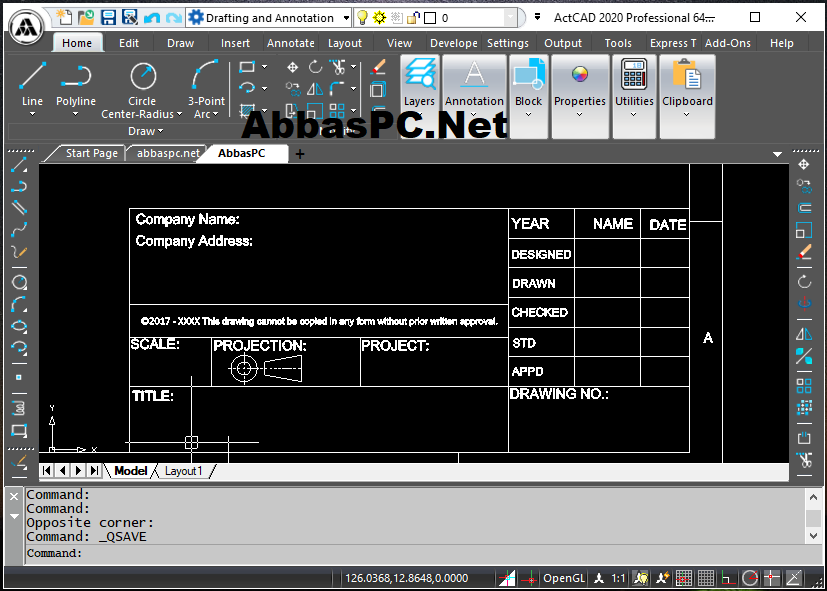The height and width of the screenshot is (591, 827).
Task: Switch to the Insert ribbon tab
Action: coord(235,43)
